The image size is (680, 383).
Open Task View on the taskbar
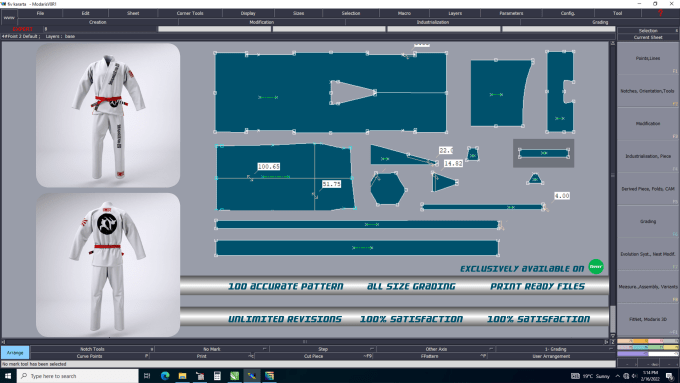coord(147,376)
